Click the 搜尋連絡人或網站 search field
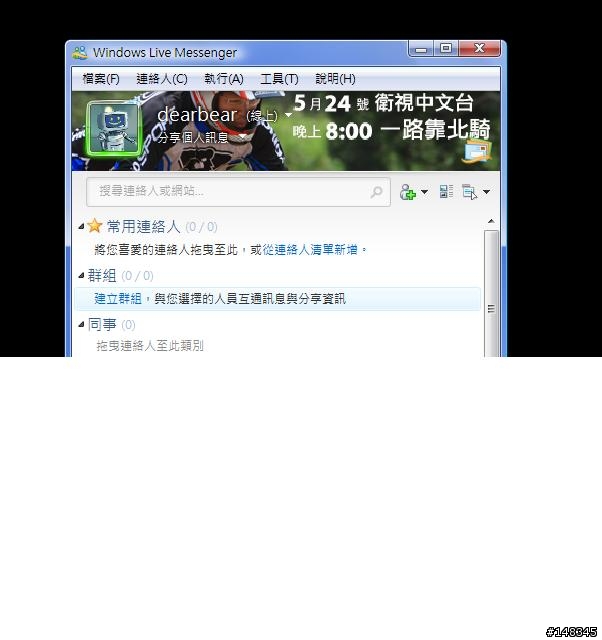Image resolution: width=602 pixels, height=640 pixels. (x=238, y=191)
